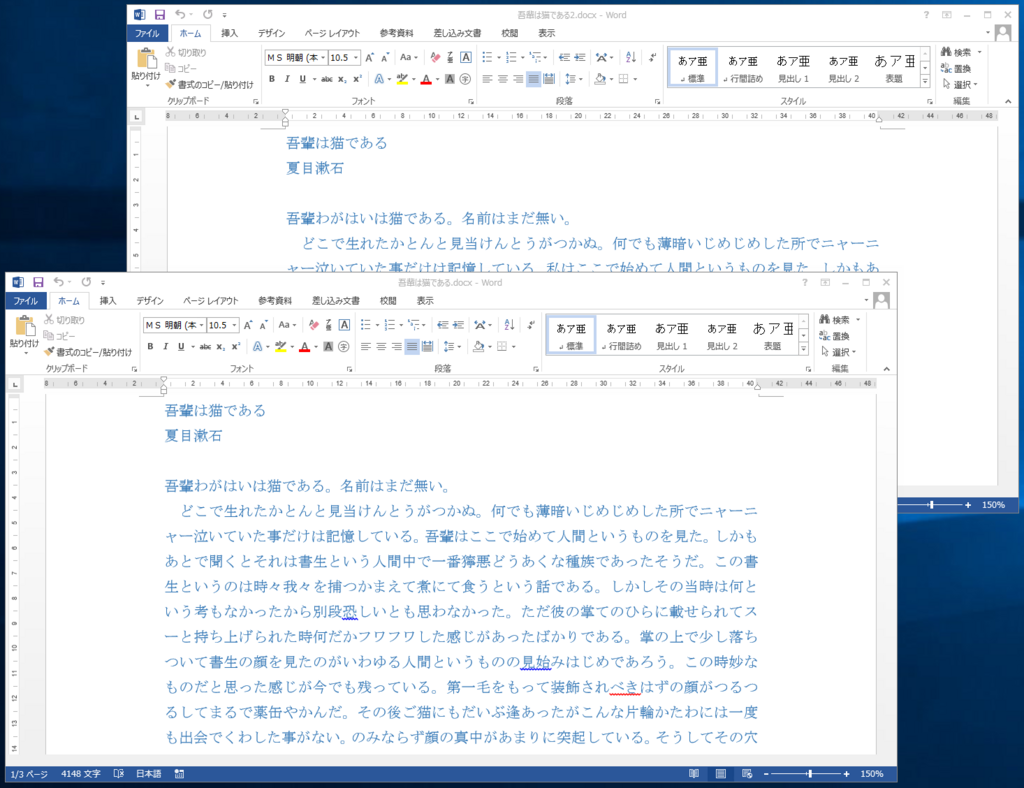1024x788 pixels.
Task: Click red font color button in front window
Action: click(304, 347)
